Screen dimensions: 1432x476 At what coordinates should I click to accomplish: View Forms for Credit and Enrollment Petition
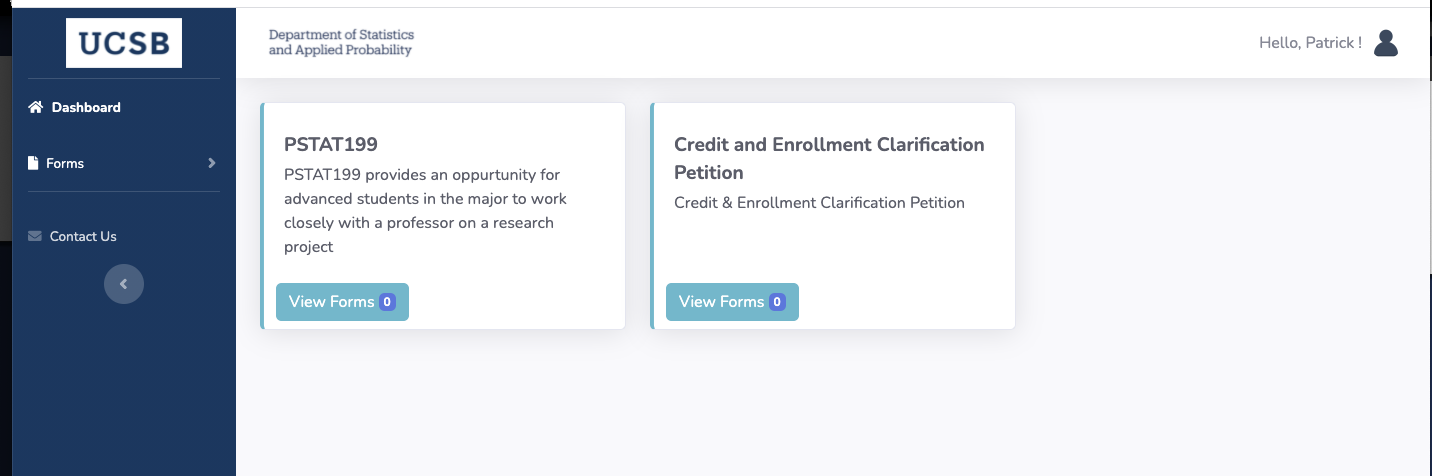point(732,302)
